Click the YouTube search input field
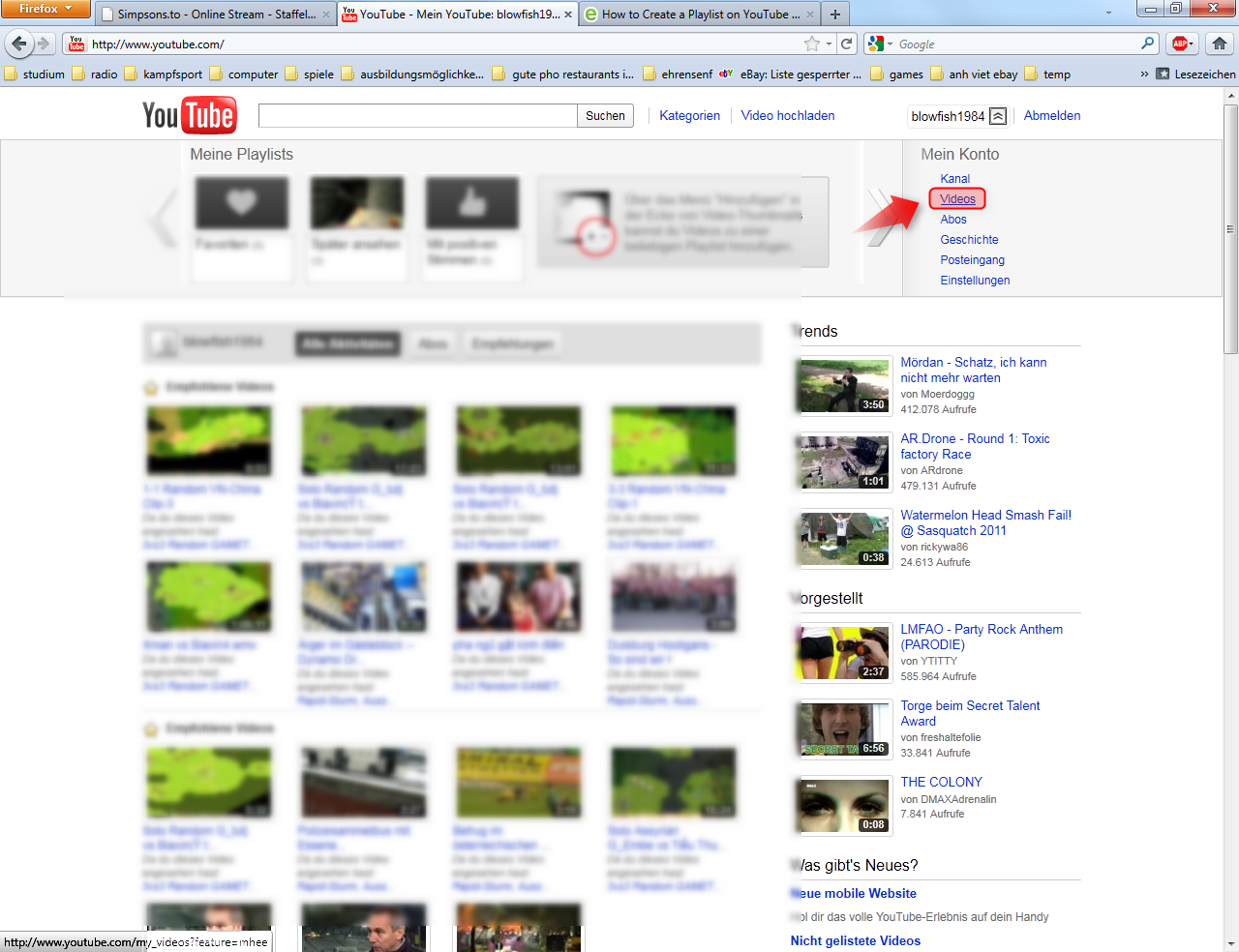This screenshot has width=1239, height=952. click(417, 116)
